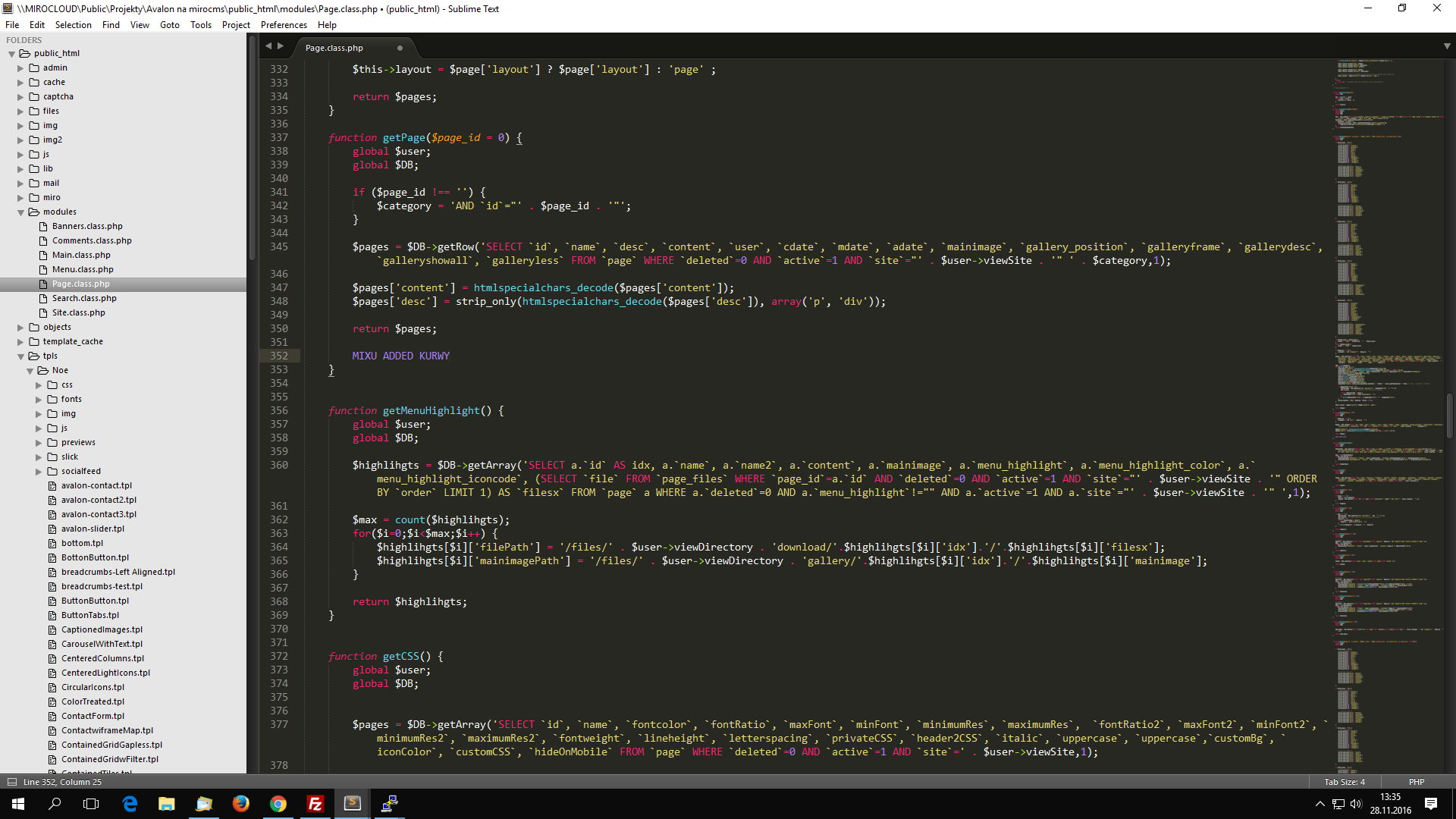This screenshot has height=819, width=1456.
Task: Click the unsaved dot on Page.class.php tab
Action: [400, 48]
